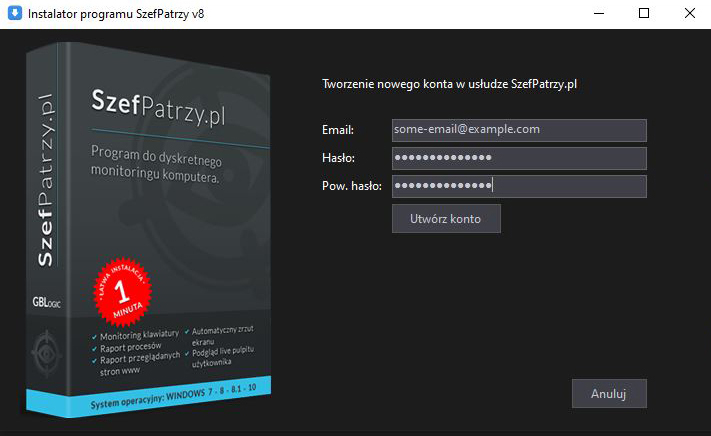Click the Email input field
The image size is (711, 436).
coord(519,130)
